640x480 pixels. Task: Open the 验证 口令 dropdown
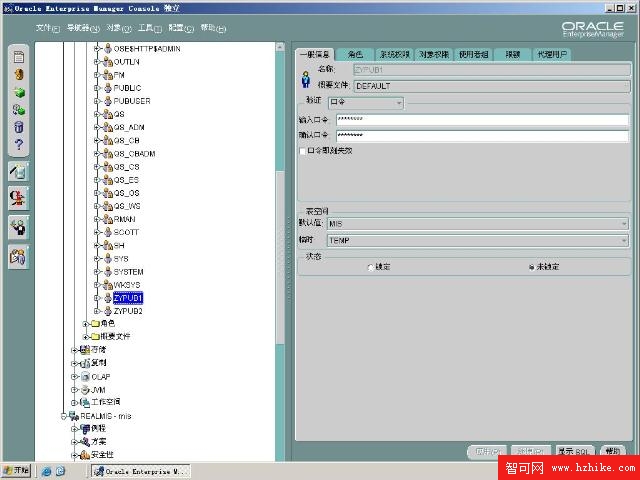[366, 102]
